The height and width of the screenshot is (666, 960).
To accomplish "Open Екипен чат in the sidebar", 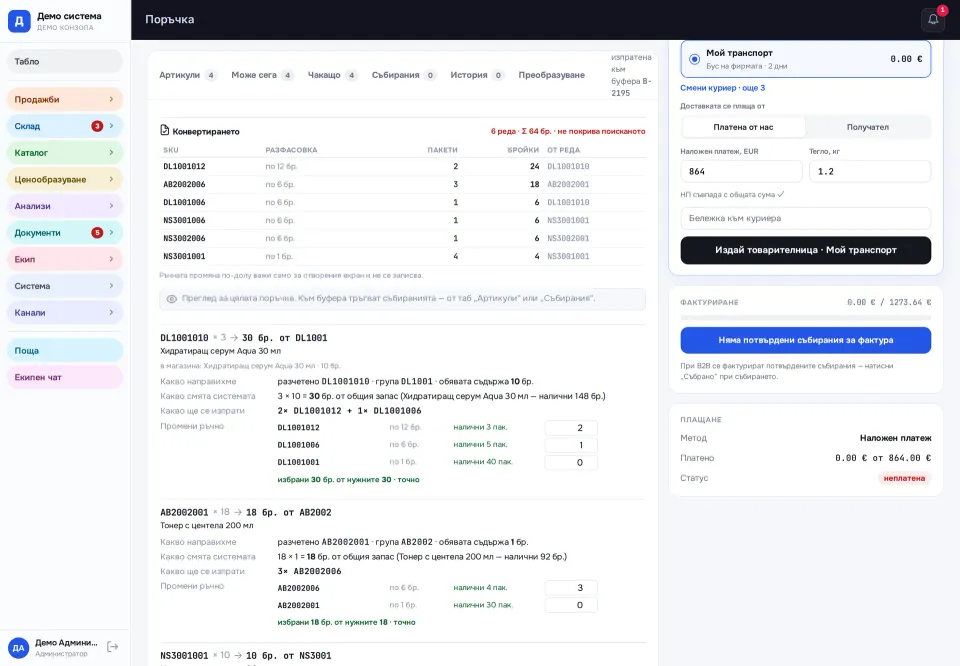I will (65, 377).
